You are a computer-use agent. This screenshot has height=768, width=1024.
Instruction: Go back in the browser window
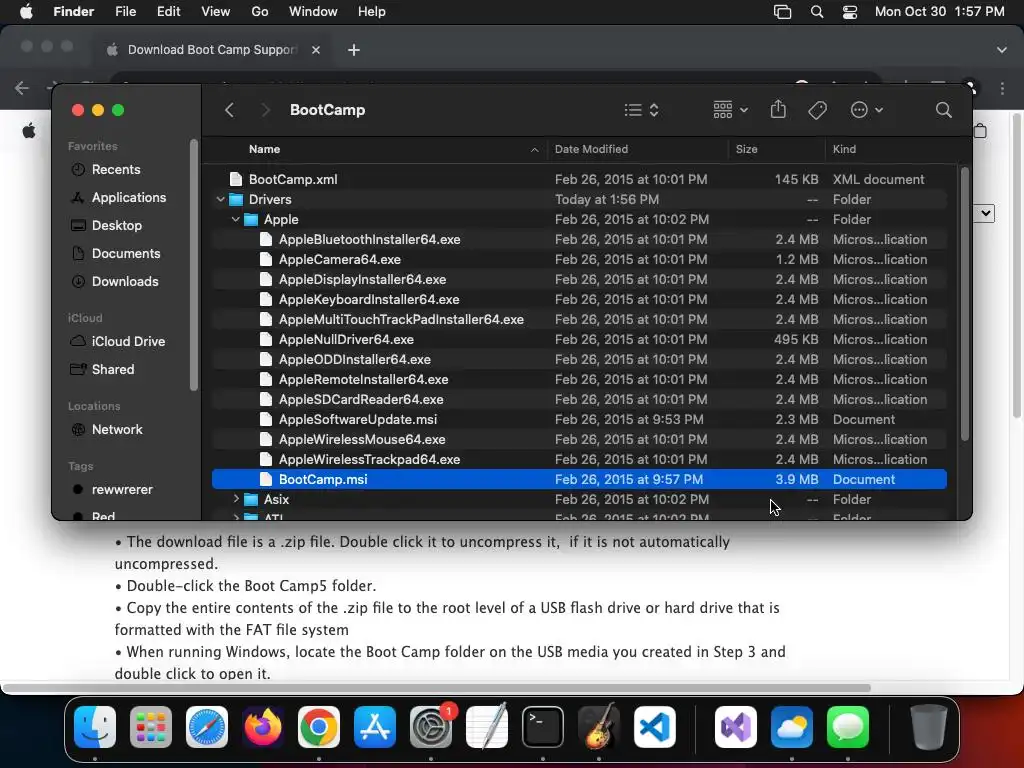(22, 88)
